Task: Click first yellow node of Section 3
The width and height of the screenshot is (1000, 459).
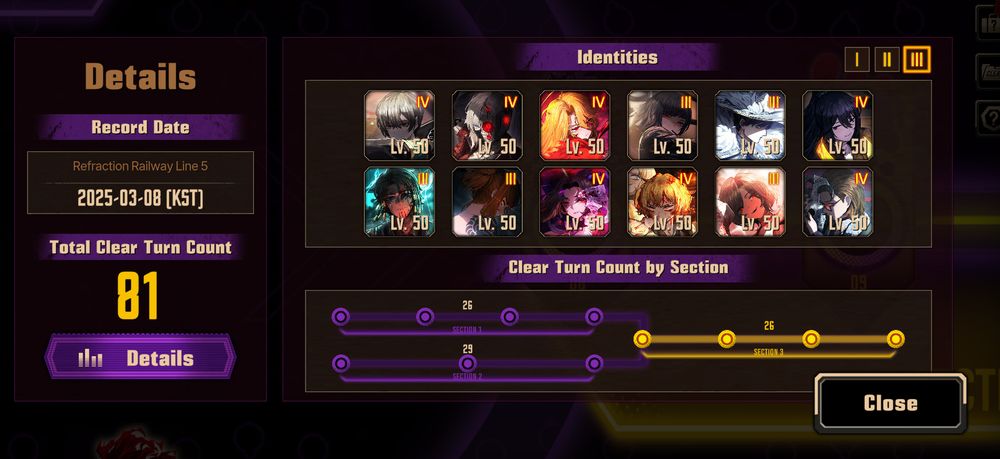Action: [x=642, y=339]
